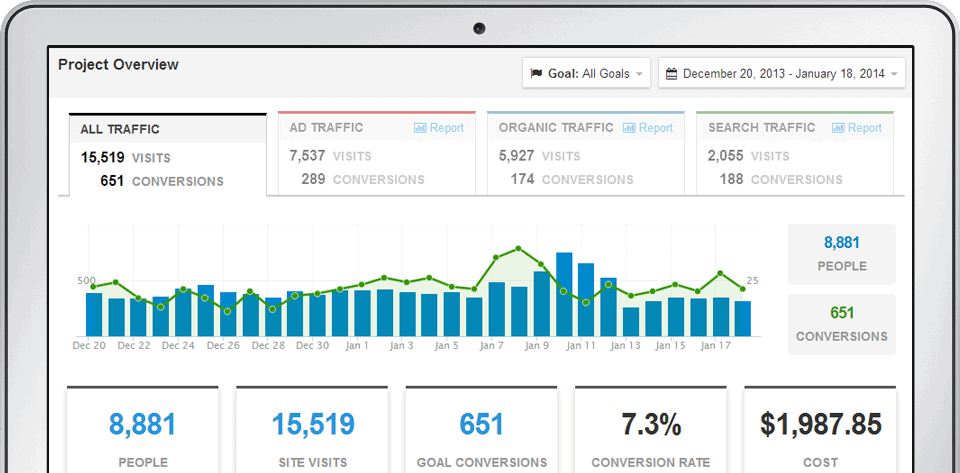Click the 8,881 People summary card
The height and width of the screenshot is (473, 960).
click(x=143, y=430)
